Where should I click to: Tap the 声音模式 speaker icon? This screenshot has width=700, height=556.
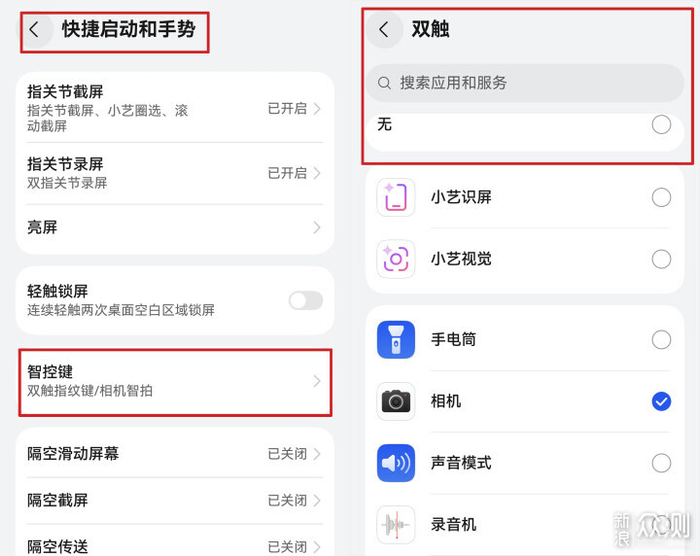tap(396, 463)
